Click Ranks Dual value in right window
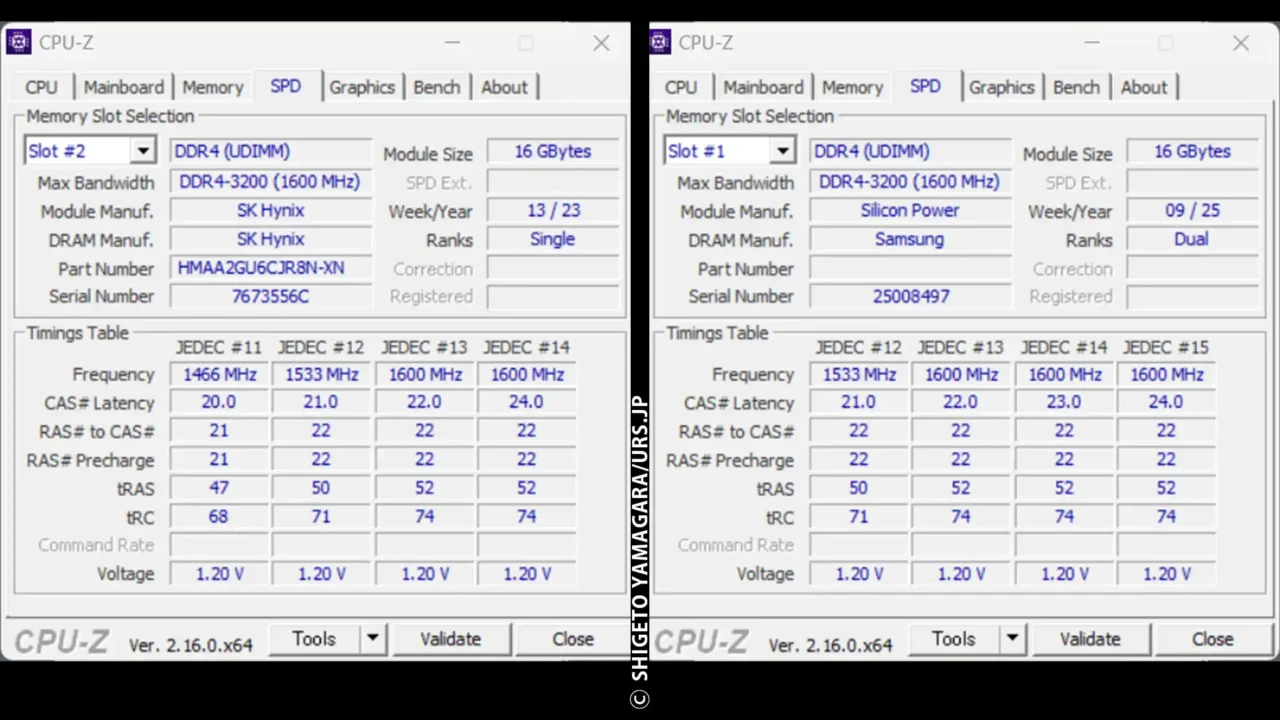Image resolution: width=1280 pixels, height=720 pixels. [1192, 239]
